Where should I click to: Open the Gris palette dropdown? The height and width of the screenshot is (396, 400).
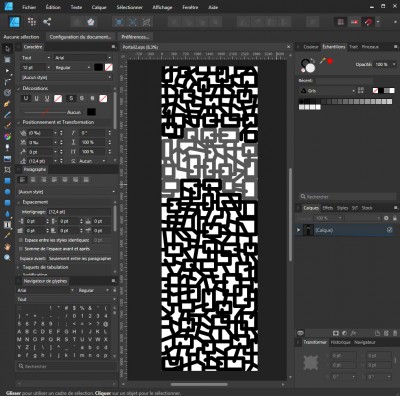click(327, 91)
